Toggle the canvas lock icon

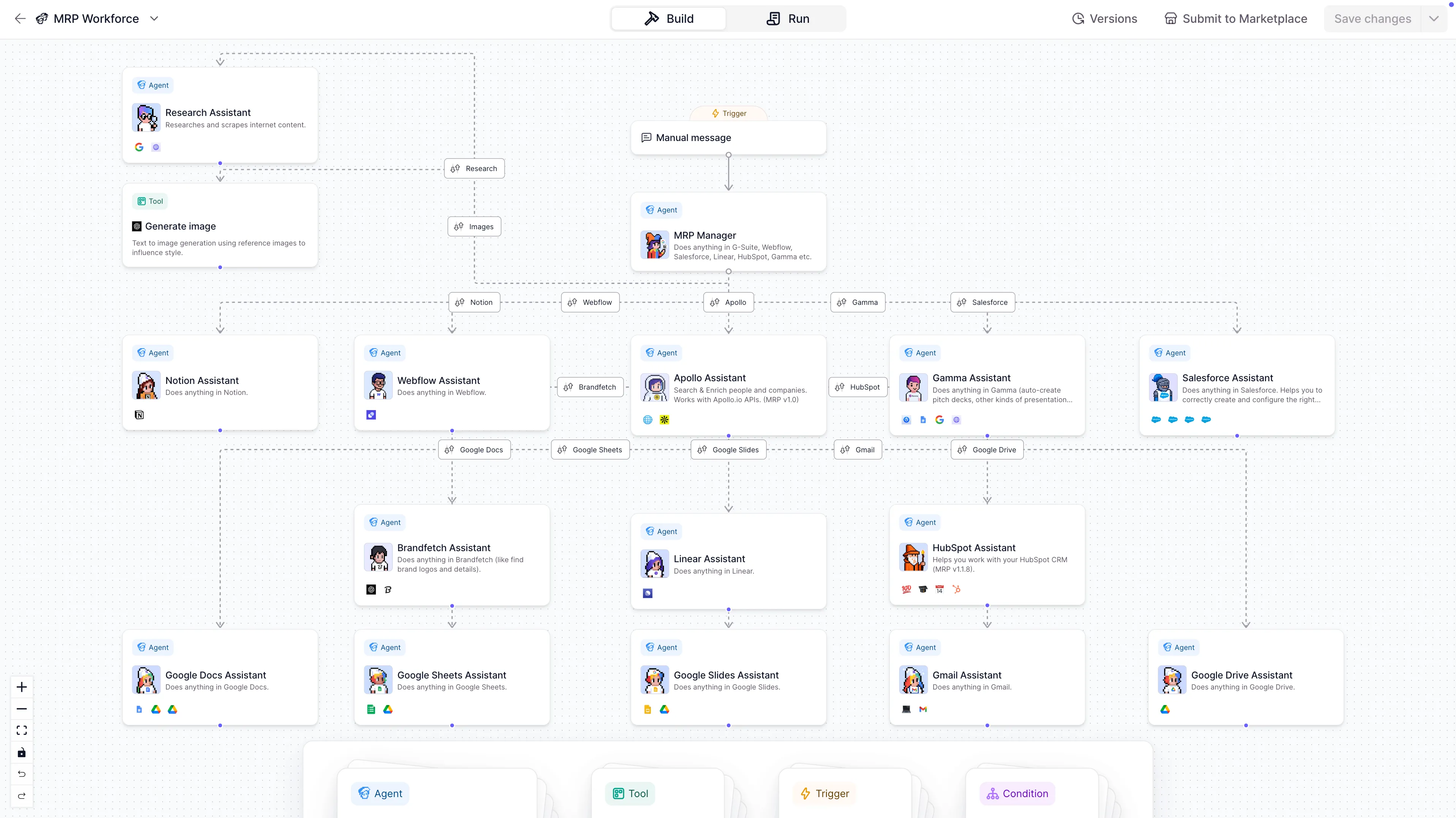22,752
